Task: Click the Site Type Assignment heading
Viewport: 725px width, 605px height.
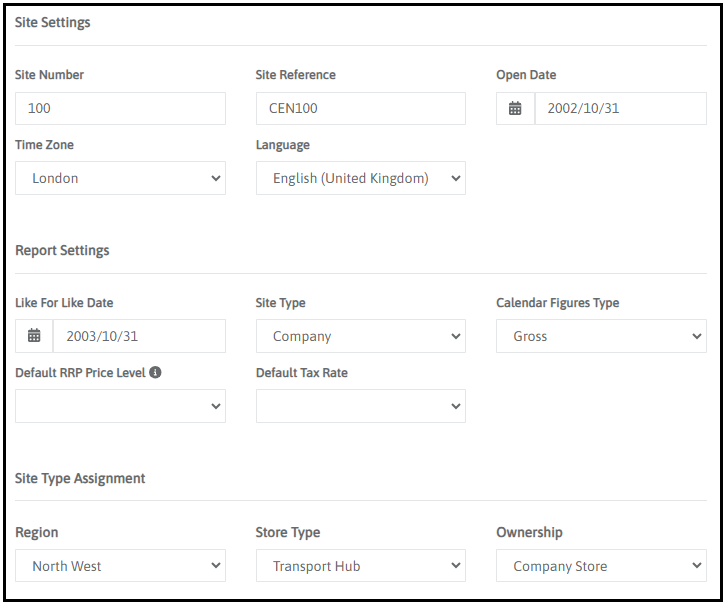Action: (x=80, y=478)
